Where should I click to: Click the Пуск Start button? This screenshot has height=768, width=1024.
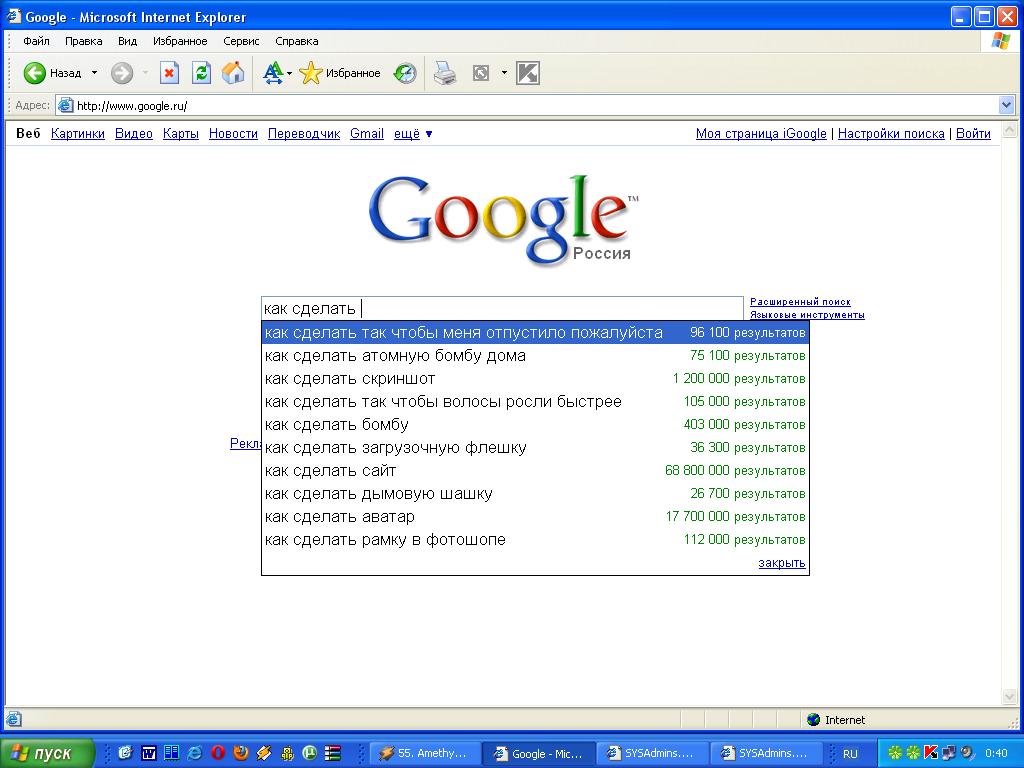tap(47, 754)
